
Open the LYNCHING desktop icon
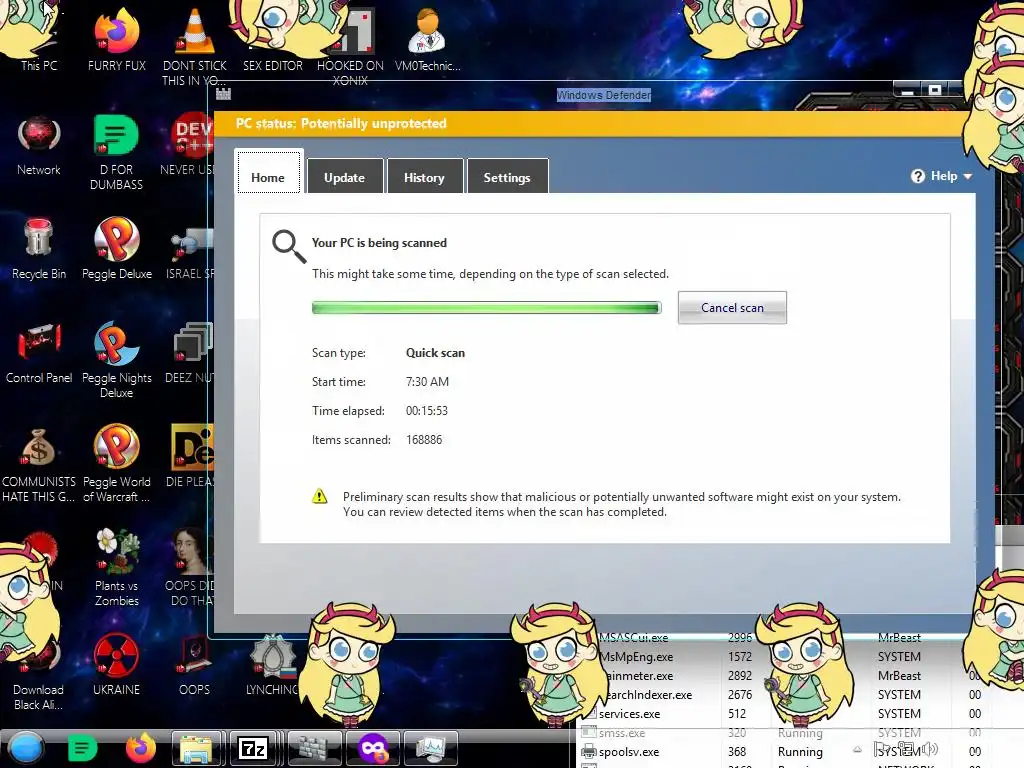(272, 664)
